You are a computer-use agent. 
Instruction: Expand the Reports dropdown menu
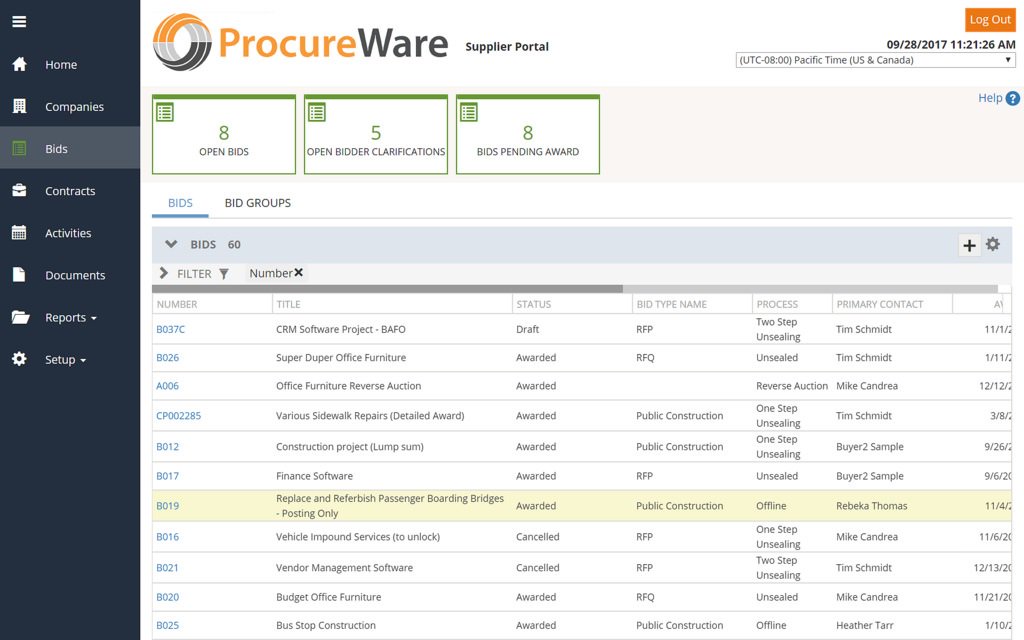71,317
